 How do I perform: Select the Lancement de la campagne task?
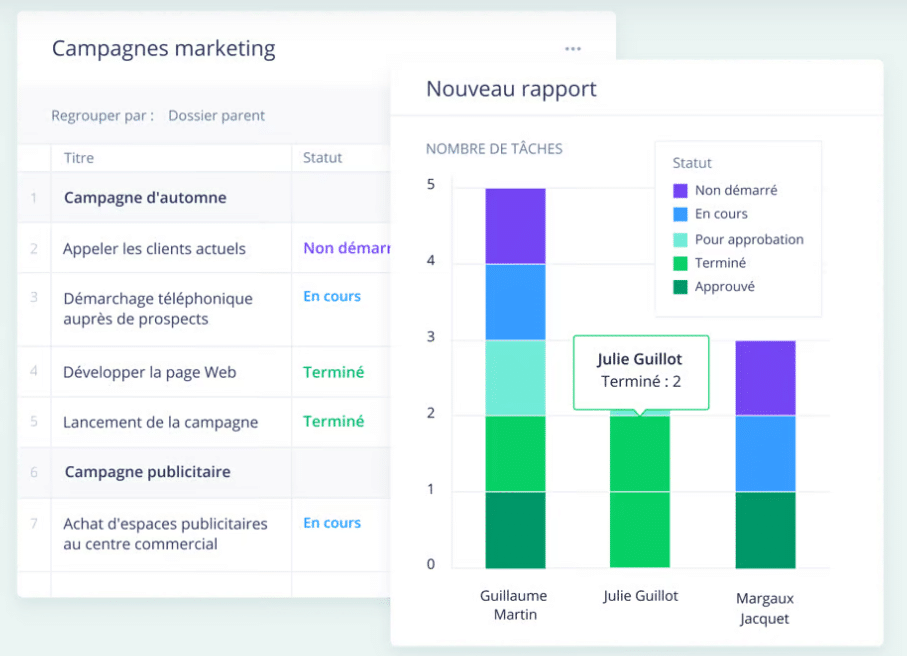coord(160,422)
